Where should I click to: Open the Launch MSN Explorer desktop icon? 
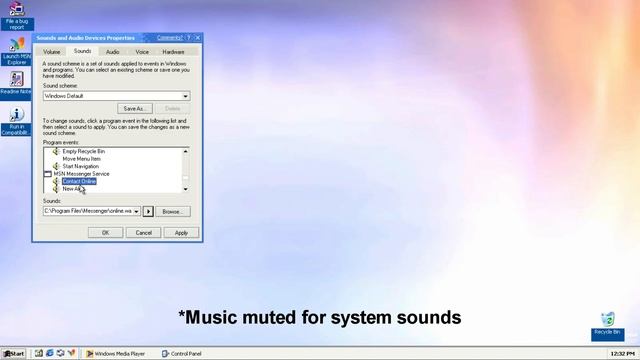[x=17, y=51]
